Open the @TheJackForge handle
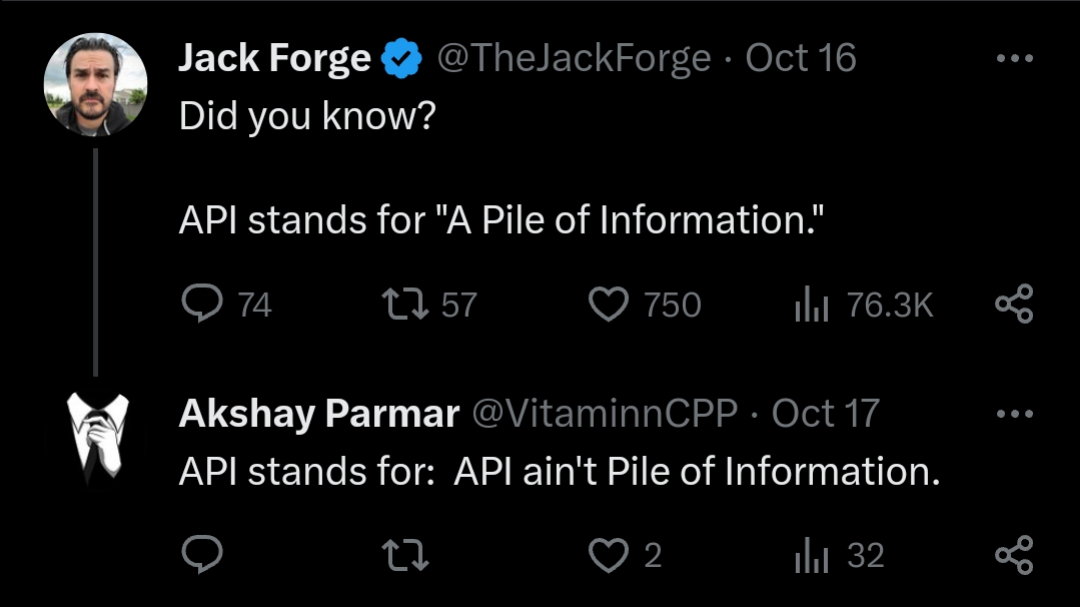 pos(574,59)
